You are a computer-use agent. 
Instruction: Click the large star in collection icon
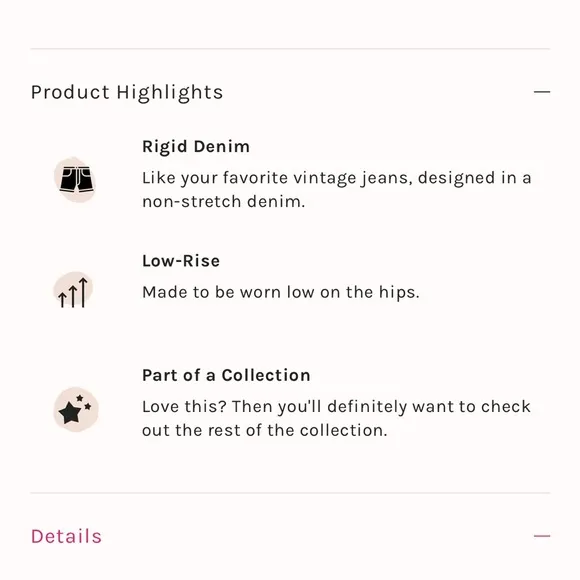click(x=70, y=413)
